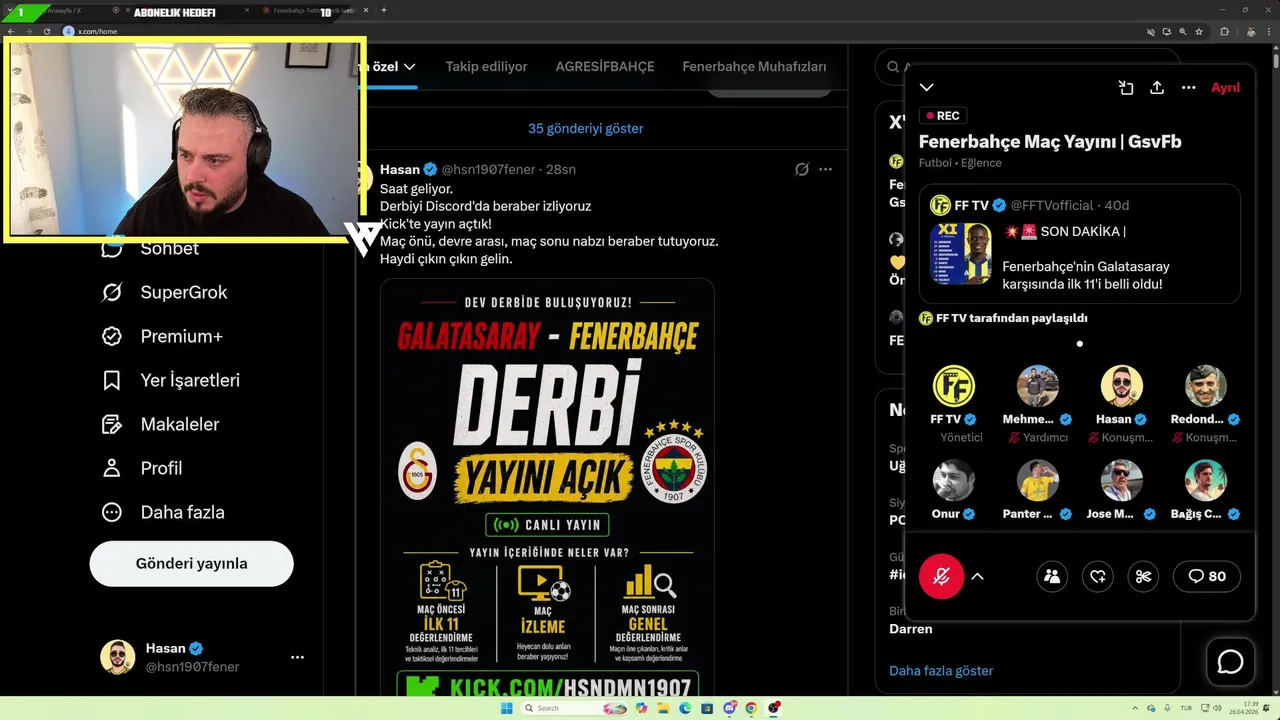
Task: Bookmark the page with the star icon
Action: tap(1199, 31)
